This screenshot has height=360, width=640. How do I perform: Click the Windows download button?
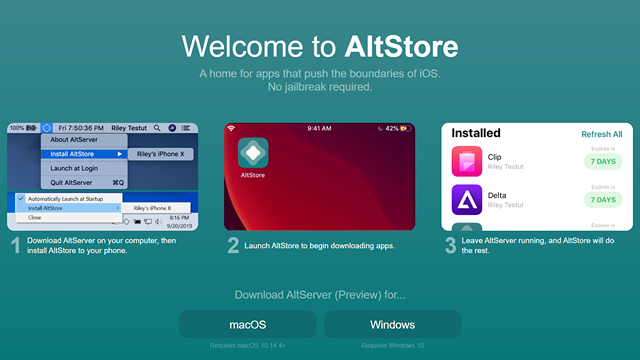point(392,324)
